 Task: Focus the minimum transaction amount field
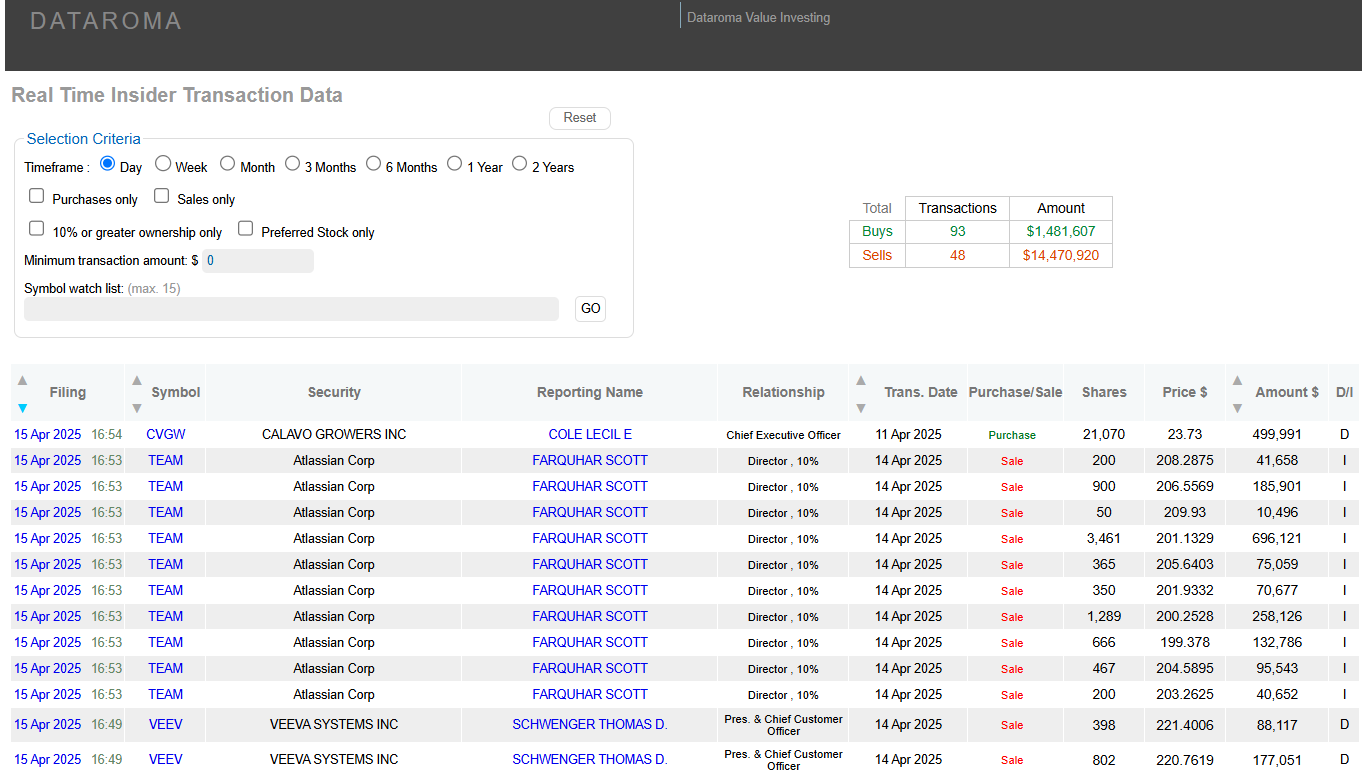pos(258,261)
